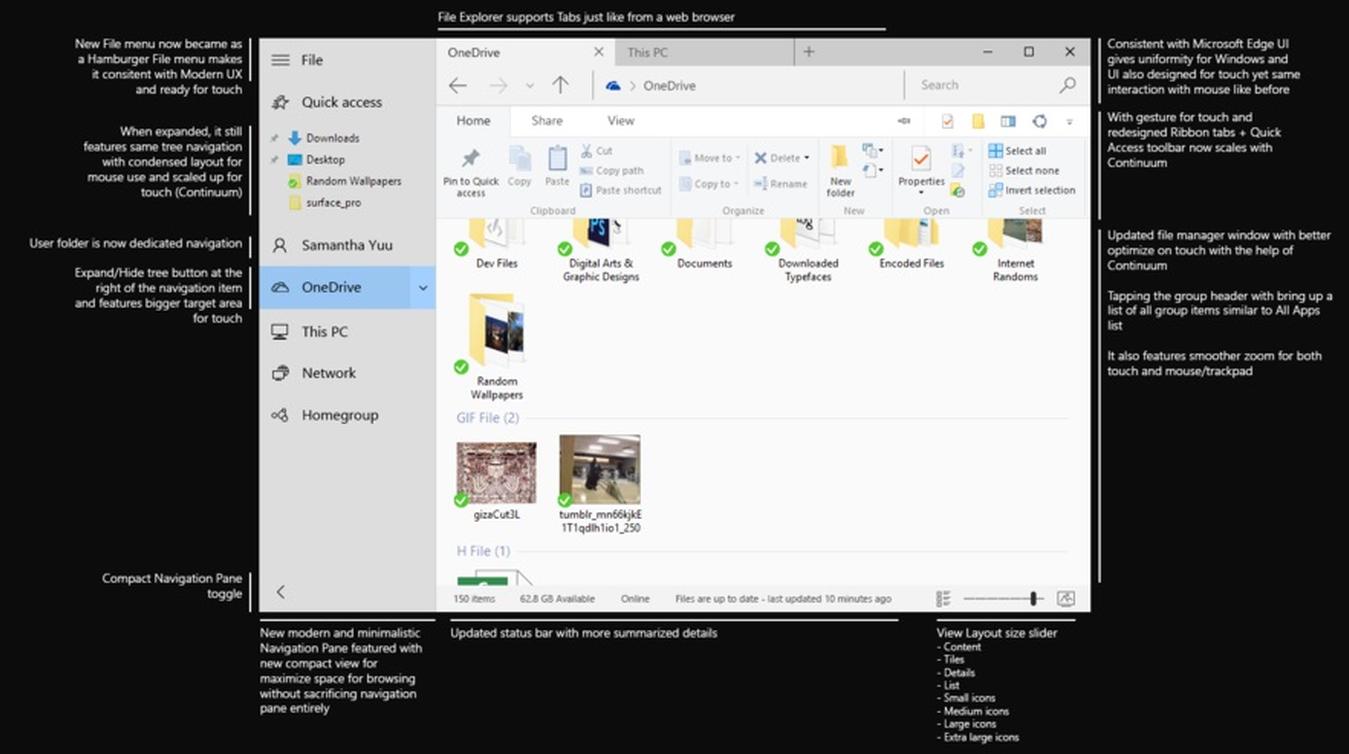This screenshot has height=754, width=1349.
Task: Click Invert selection in the ribbon
Action: coord(1032,190)
